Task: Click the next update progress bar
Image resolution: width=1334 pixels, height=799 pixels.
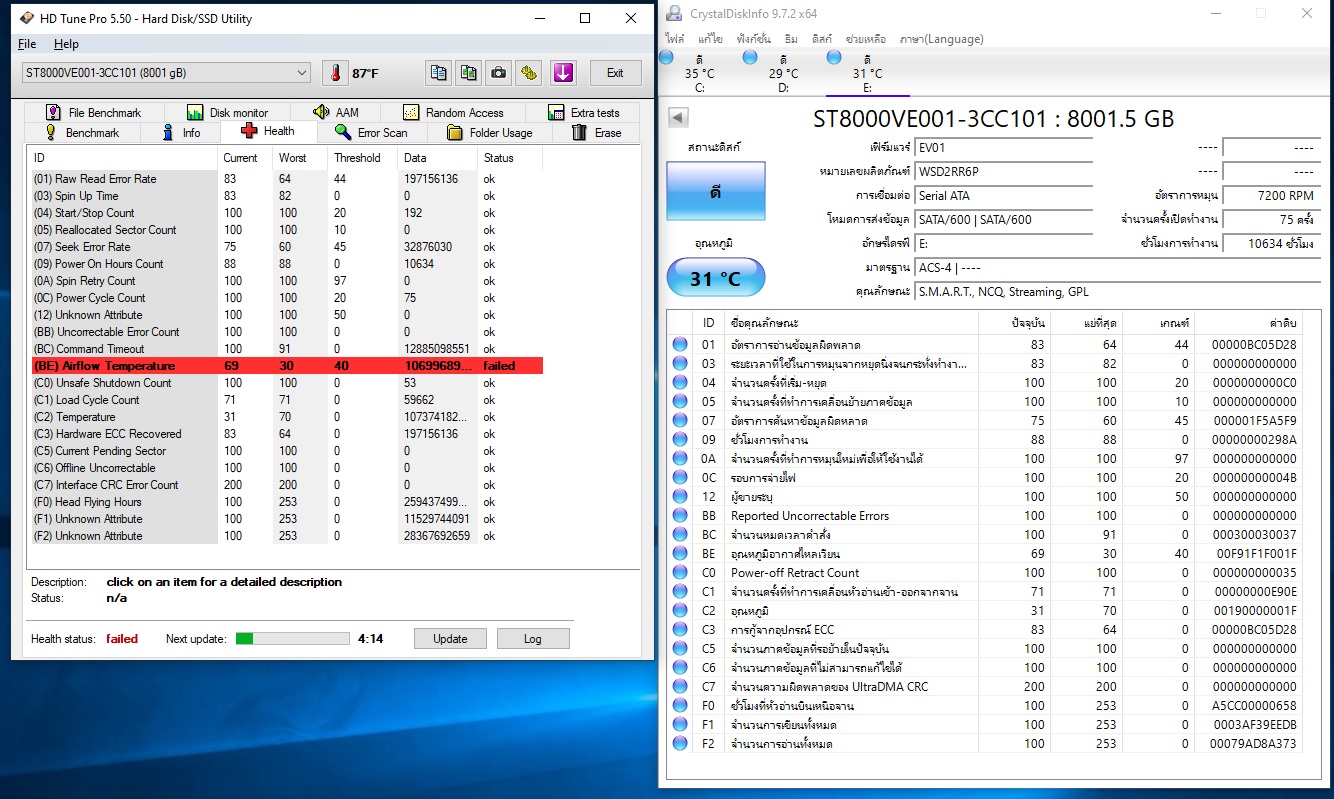Action: click(x=292, y=639)
